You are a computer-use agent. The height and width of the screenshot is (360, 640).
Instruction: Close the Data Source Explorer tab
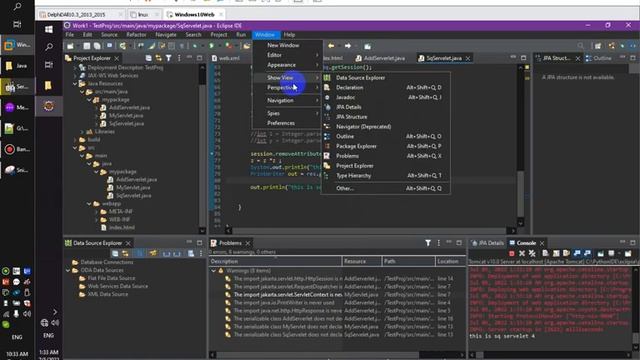tap(128, 243)
